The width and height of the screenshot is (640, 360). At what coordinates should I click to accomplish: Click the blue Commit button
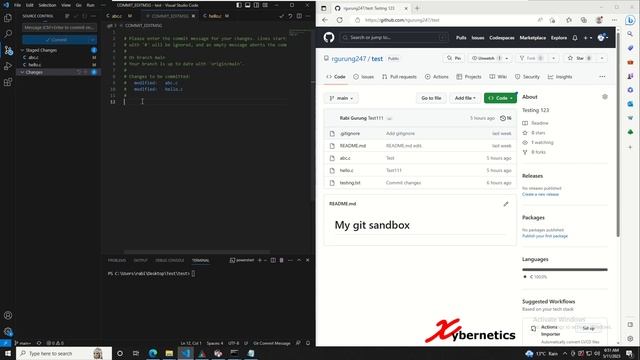(56, 40)
